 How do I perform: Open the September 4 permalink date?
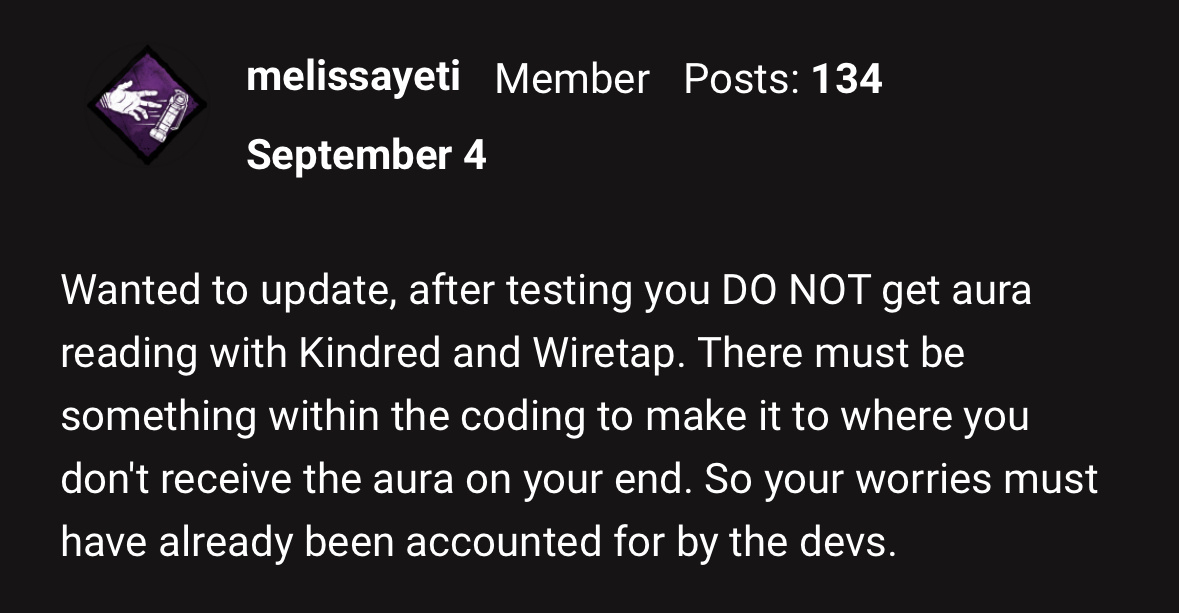point(366,155)
